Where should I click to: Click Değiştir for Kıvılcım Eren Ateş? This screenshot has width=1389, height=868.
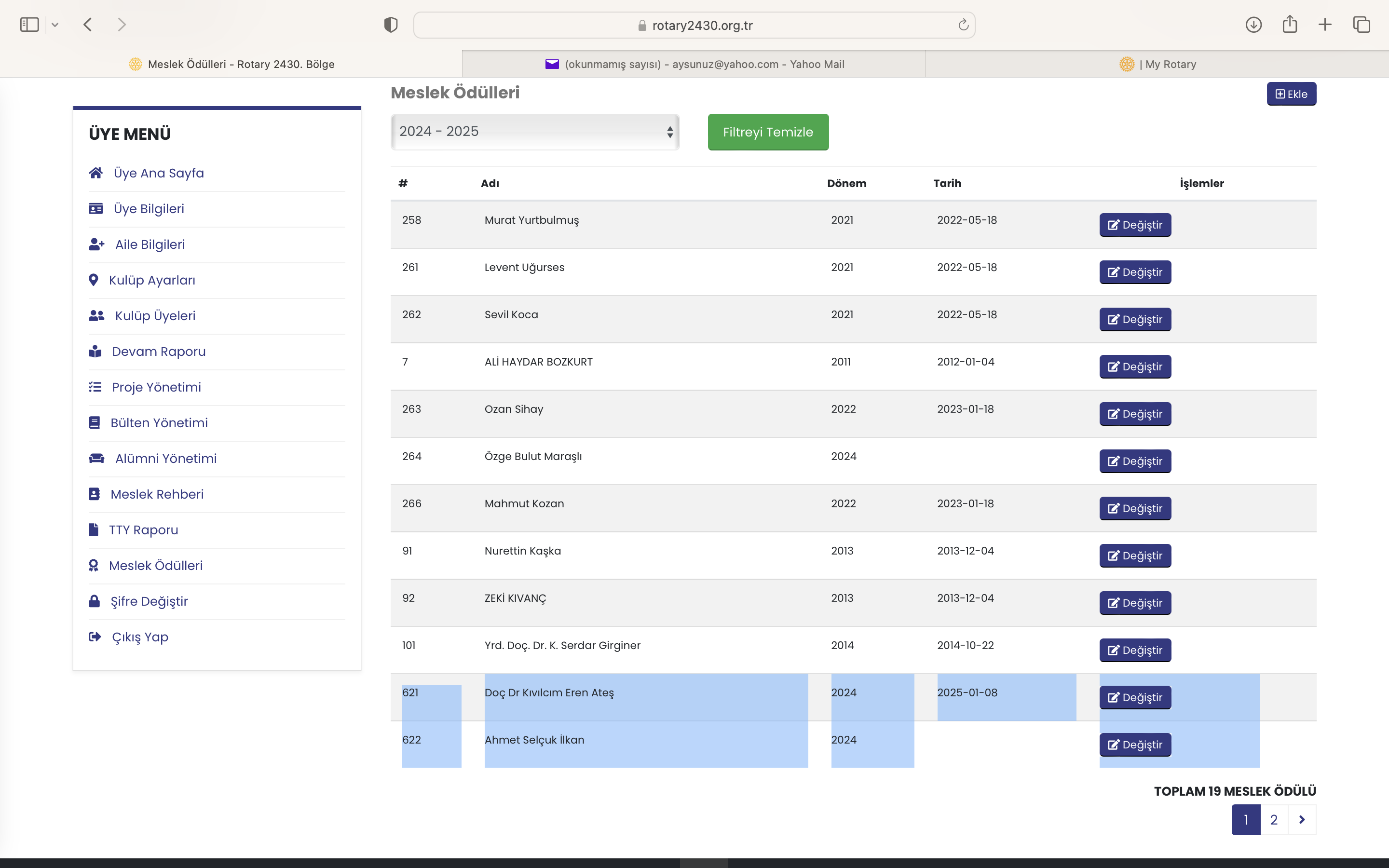click(1135, 697)
